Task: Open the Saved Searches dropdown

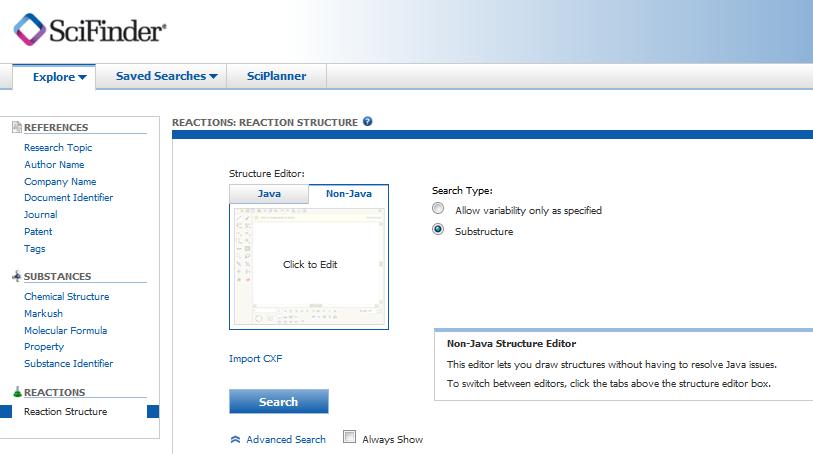Action: (x=166, y=76)
